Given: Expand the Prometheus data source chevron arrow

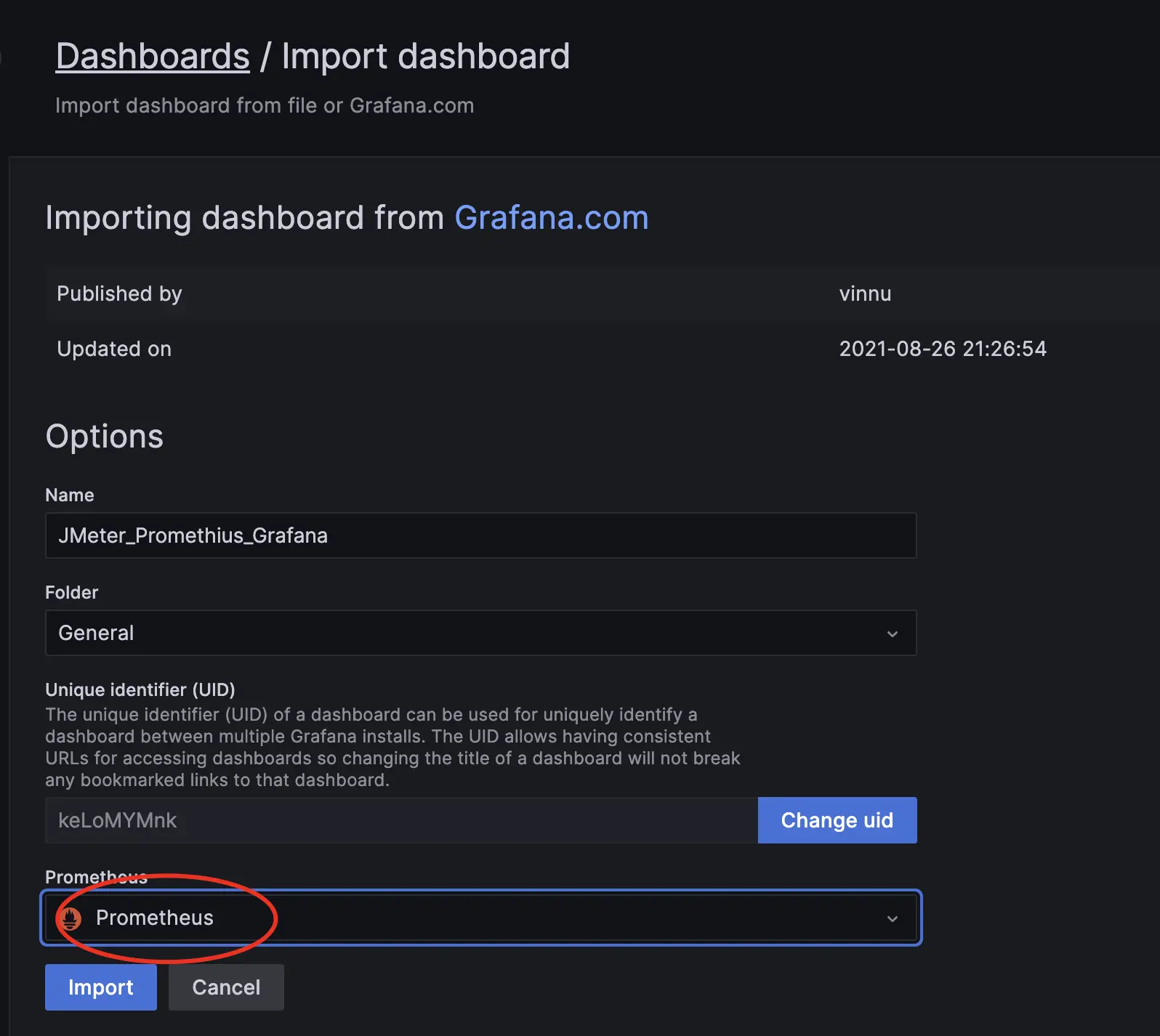Looking at the screenshot, I should (892, 919).
